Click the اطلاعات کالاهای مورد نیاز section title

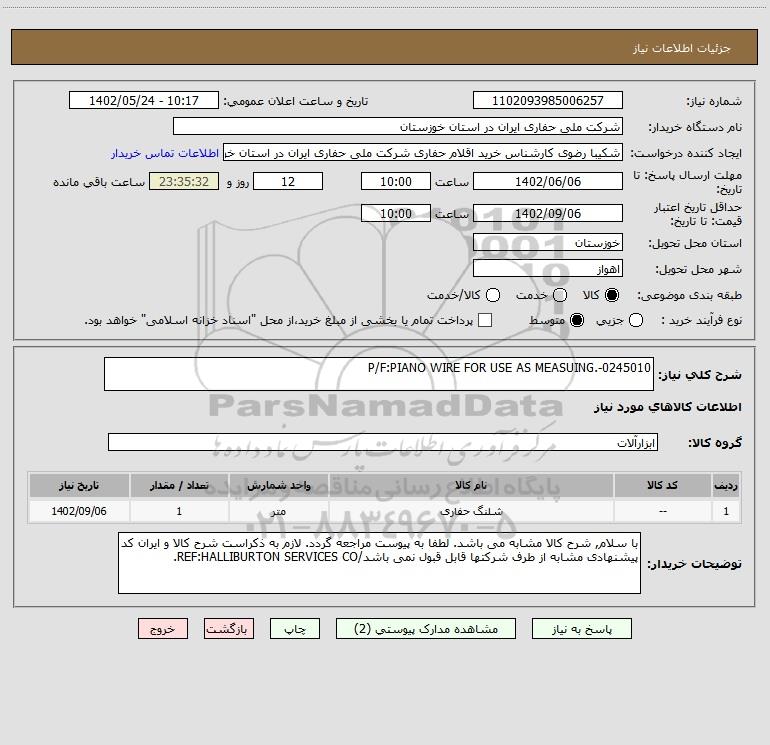(x=667, y=407)
